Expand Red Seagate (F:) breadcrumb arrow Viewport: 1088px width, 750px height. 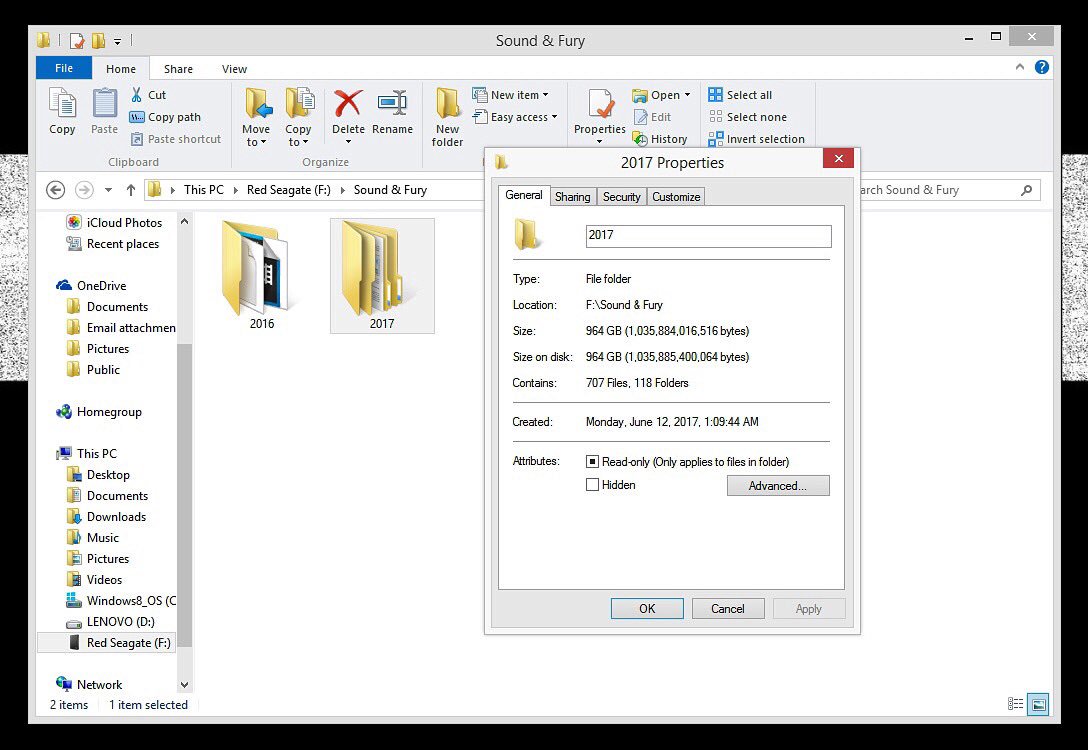[x=342, y=189]
